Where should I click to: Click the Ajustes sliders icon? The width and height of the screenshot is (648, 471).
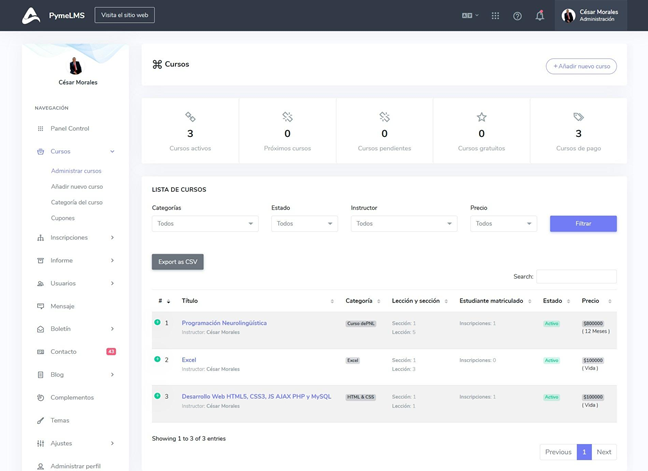point(40,443)
